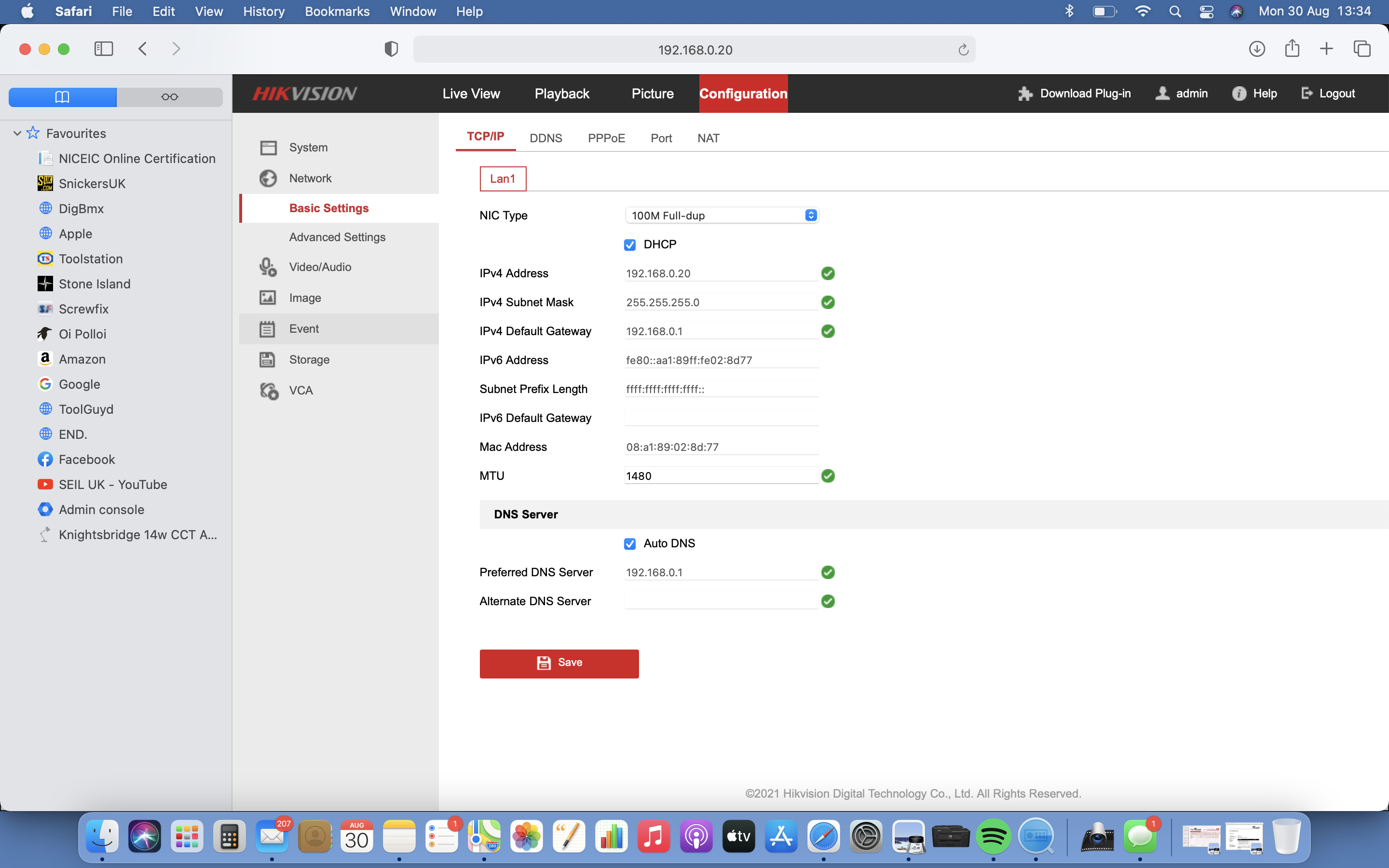This screenshot has width=1389, height=868.
Task: Open the VCA configuration icon
Action: pyautogui.click(x=269, y=391)
